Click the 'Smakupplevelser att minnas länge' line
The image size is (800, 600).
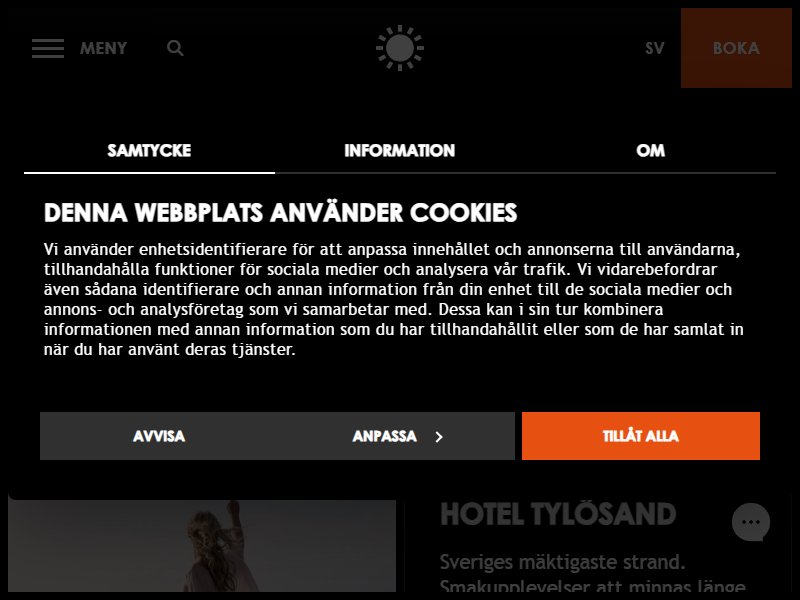[x=592, y=586]
